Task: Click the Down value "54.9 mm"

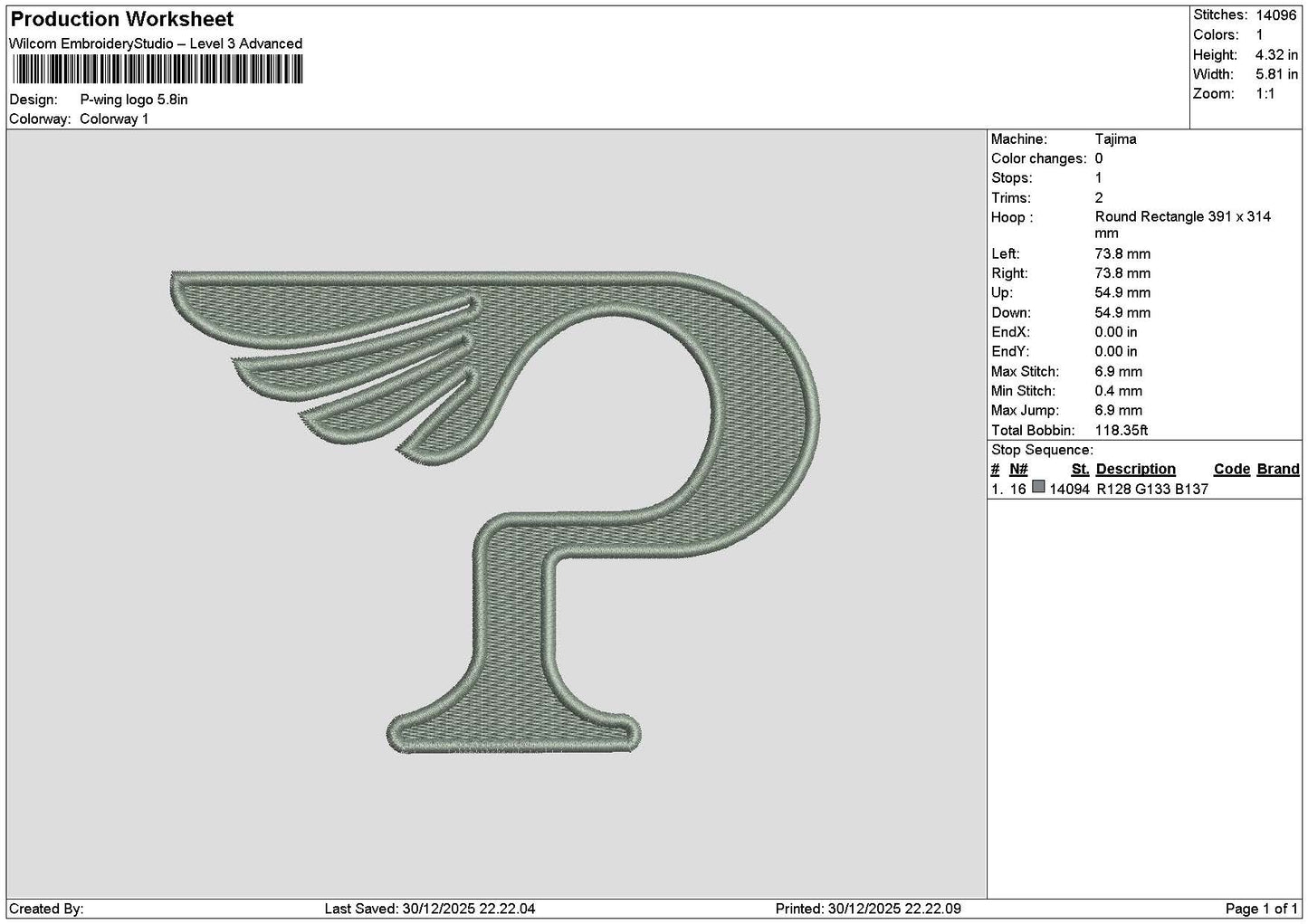Action: (x=1122, y=312)
